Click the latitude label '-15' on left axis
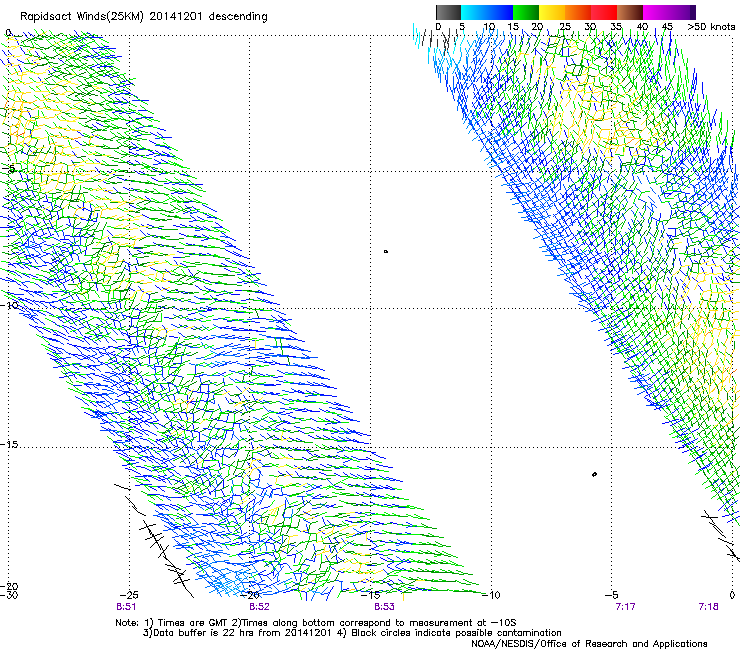This screenshot has height=650, width=740. point(9,445)
